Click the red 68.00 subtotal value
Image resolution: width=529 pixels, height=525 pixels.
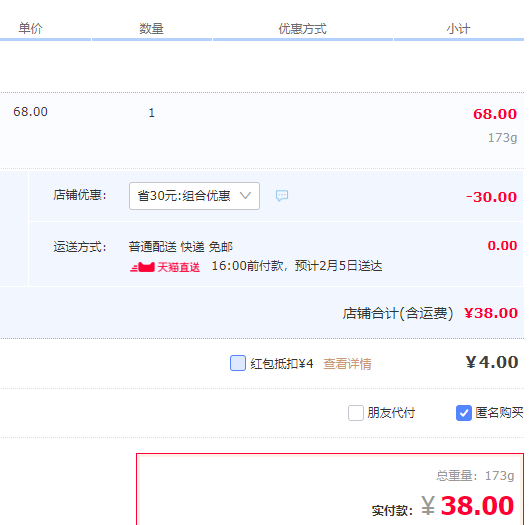point(495,114)
